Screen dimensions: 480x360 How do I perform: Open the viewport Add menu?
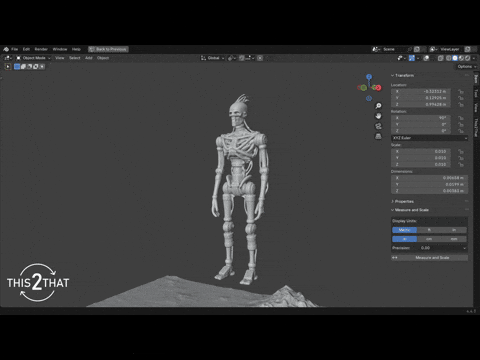(89, 58)
